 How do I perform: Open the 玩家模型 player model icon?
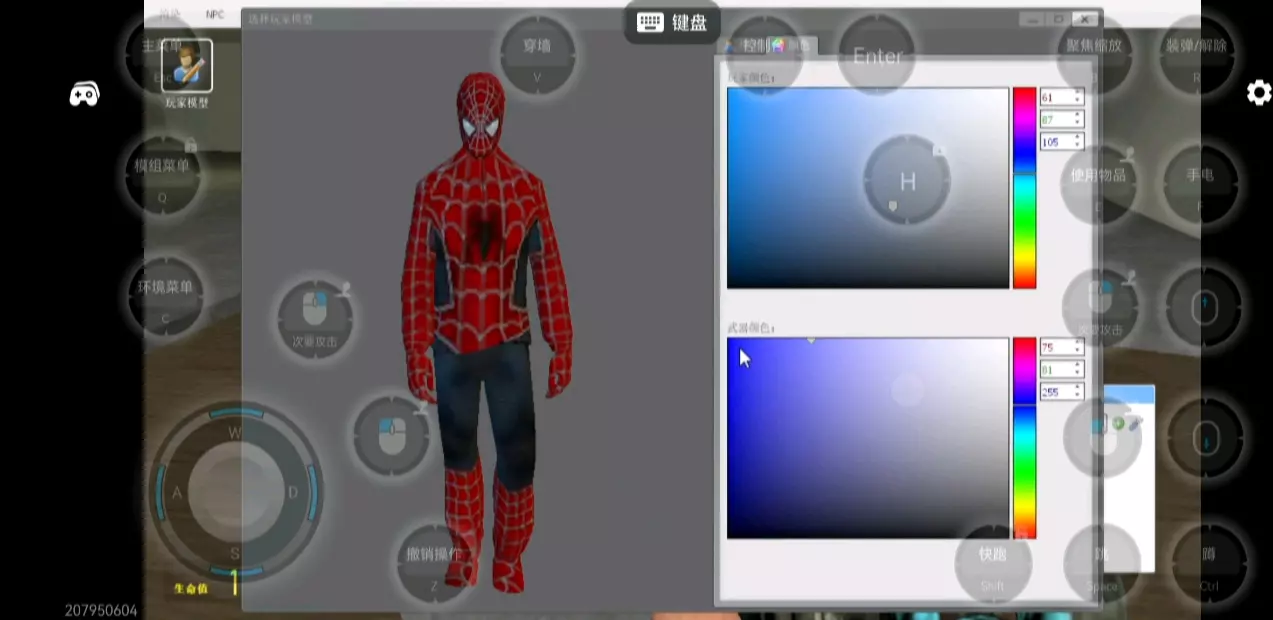pos(187,68)
